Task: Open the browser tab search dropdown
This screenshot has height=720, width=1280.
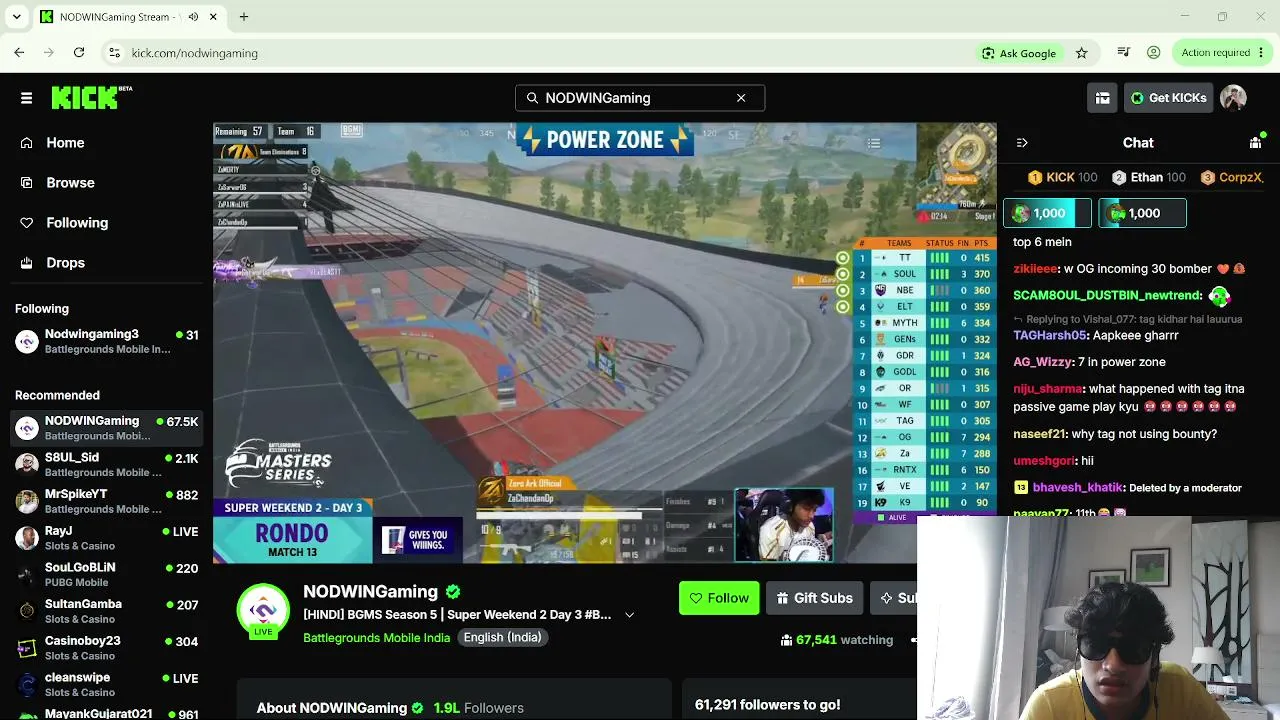Action: point(16,17)
